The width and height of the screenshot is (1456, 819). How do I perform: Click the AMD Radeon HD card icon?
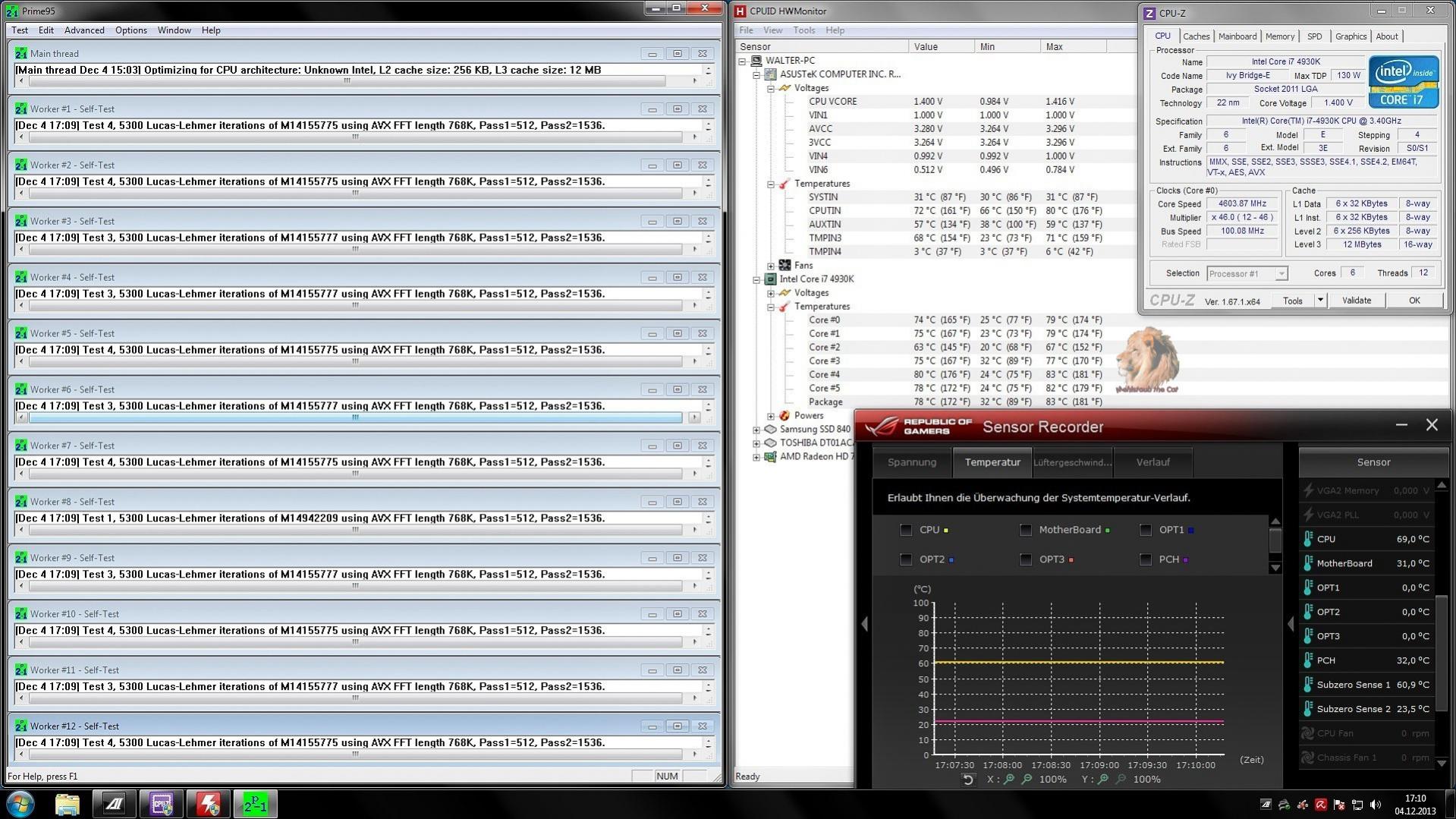pyautogui.click(x=770, y=457)
